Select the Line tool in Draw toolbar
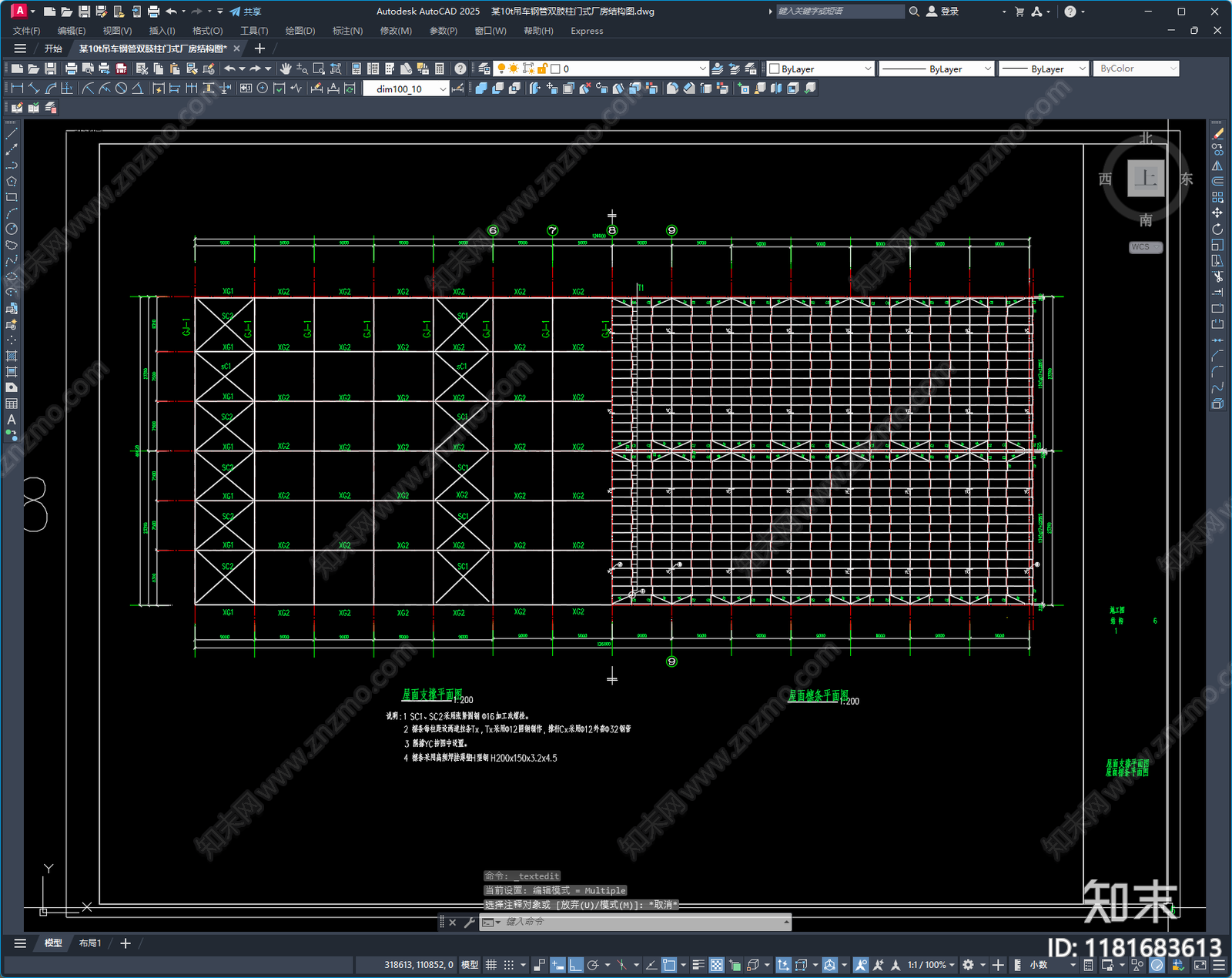The width and height of the screenshot is (1232, 978). tap(12, 133)
